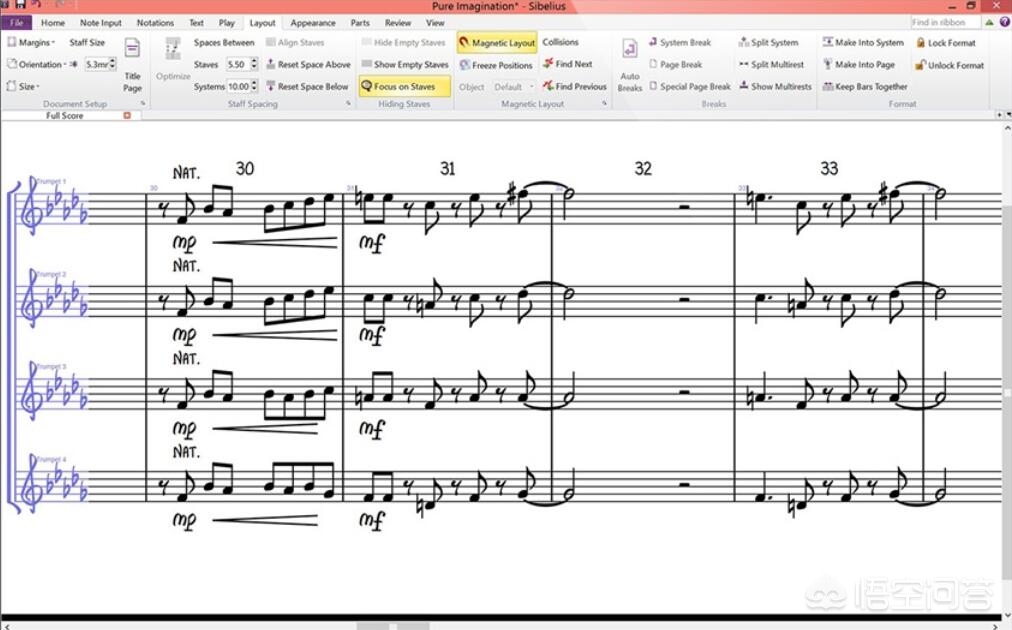This screenshot has height=630, width=1012.
Task: Select the NAT. text above the top staff
Action: coord(187,173)
